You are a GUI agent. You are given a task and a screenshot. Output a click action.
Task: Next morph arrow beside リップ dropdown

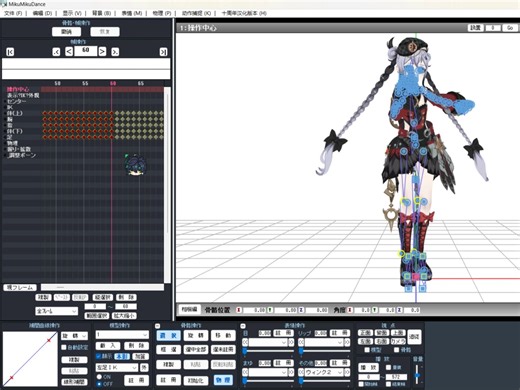pos(347,342)
